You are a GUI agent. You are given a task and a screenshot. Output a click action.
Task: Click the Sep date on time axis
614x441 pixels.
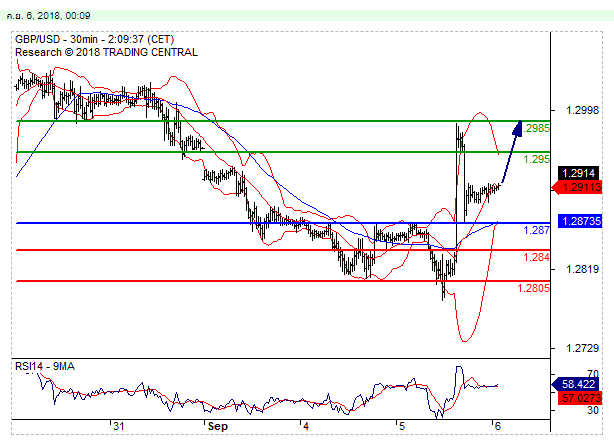[217, 427]
